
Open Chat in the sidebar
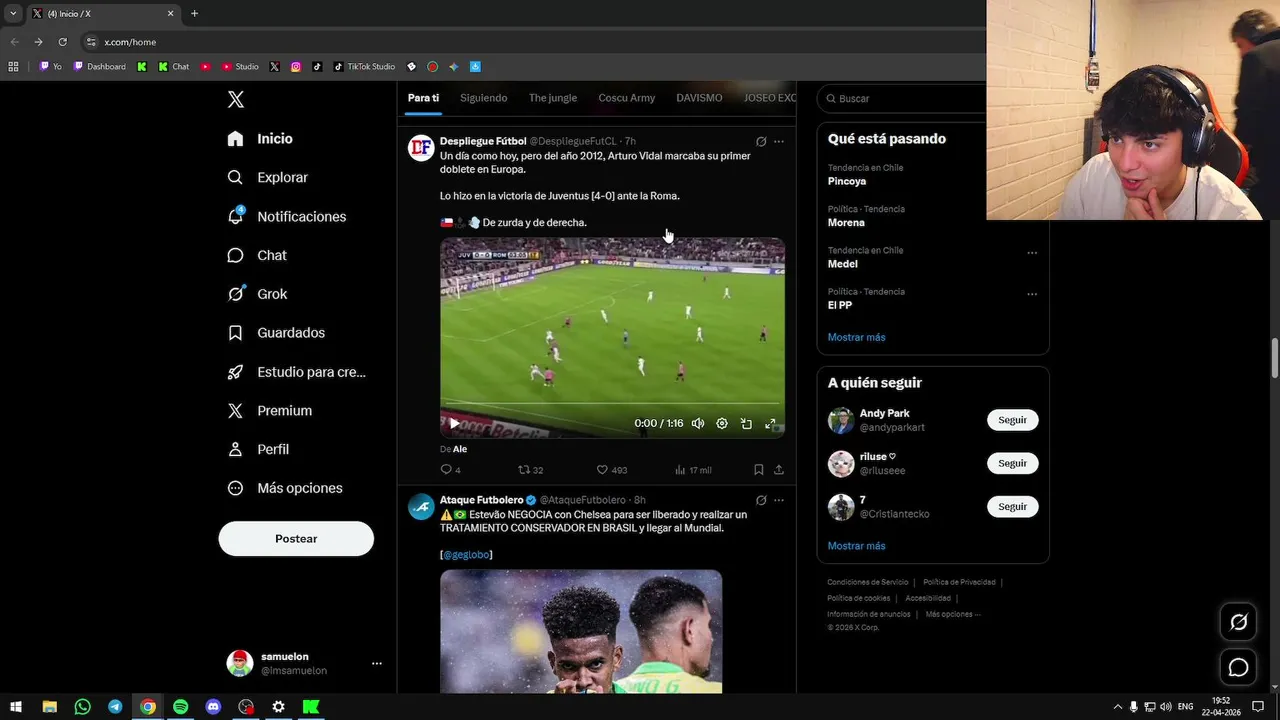[x=257, y=255]
